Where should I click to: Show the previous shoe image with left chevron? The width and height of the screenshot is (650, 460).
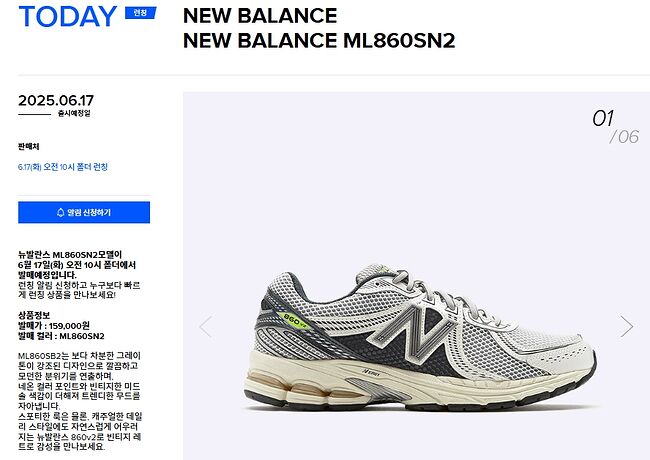(206, 327)
